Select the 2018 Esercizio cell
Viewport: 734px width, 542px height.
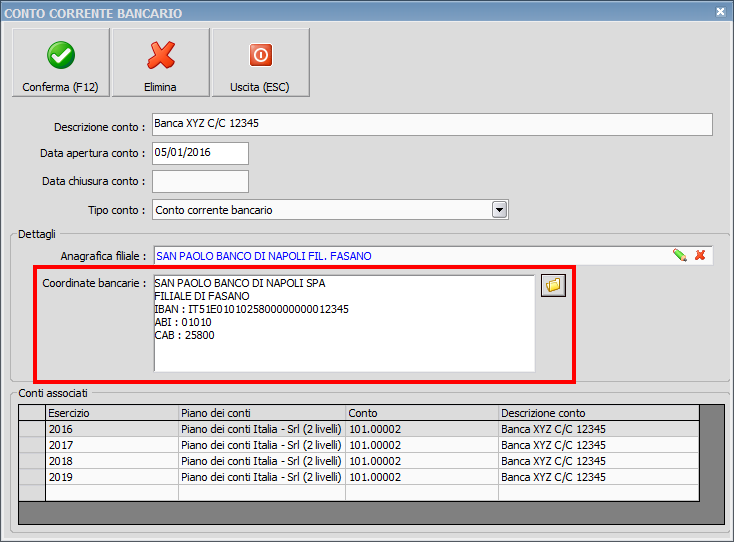tap(112, 461)
